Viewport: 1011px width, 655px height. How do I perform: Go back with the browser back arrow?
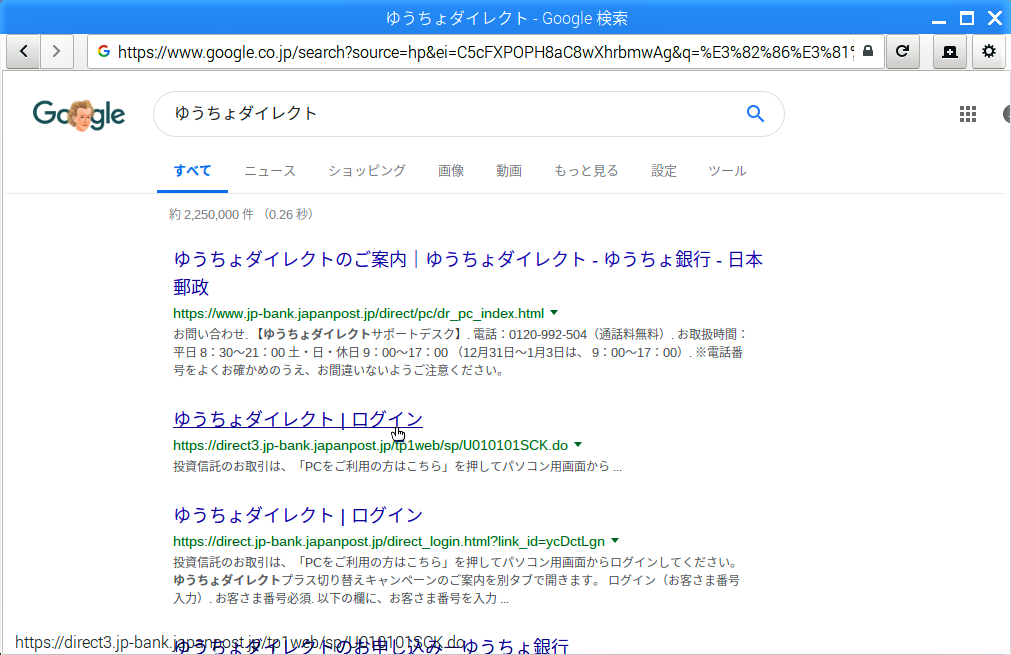point(24,51)
